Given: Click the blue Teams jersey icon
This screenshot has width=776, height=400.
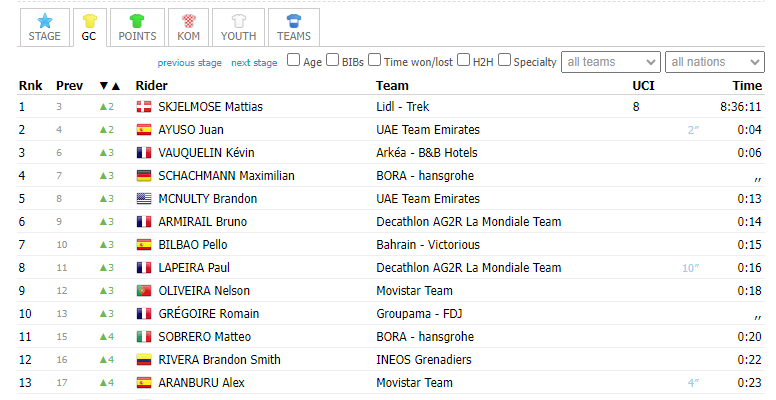Looking at the screenshot, I should point(293,20).
